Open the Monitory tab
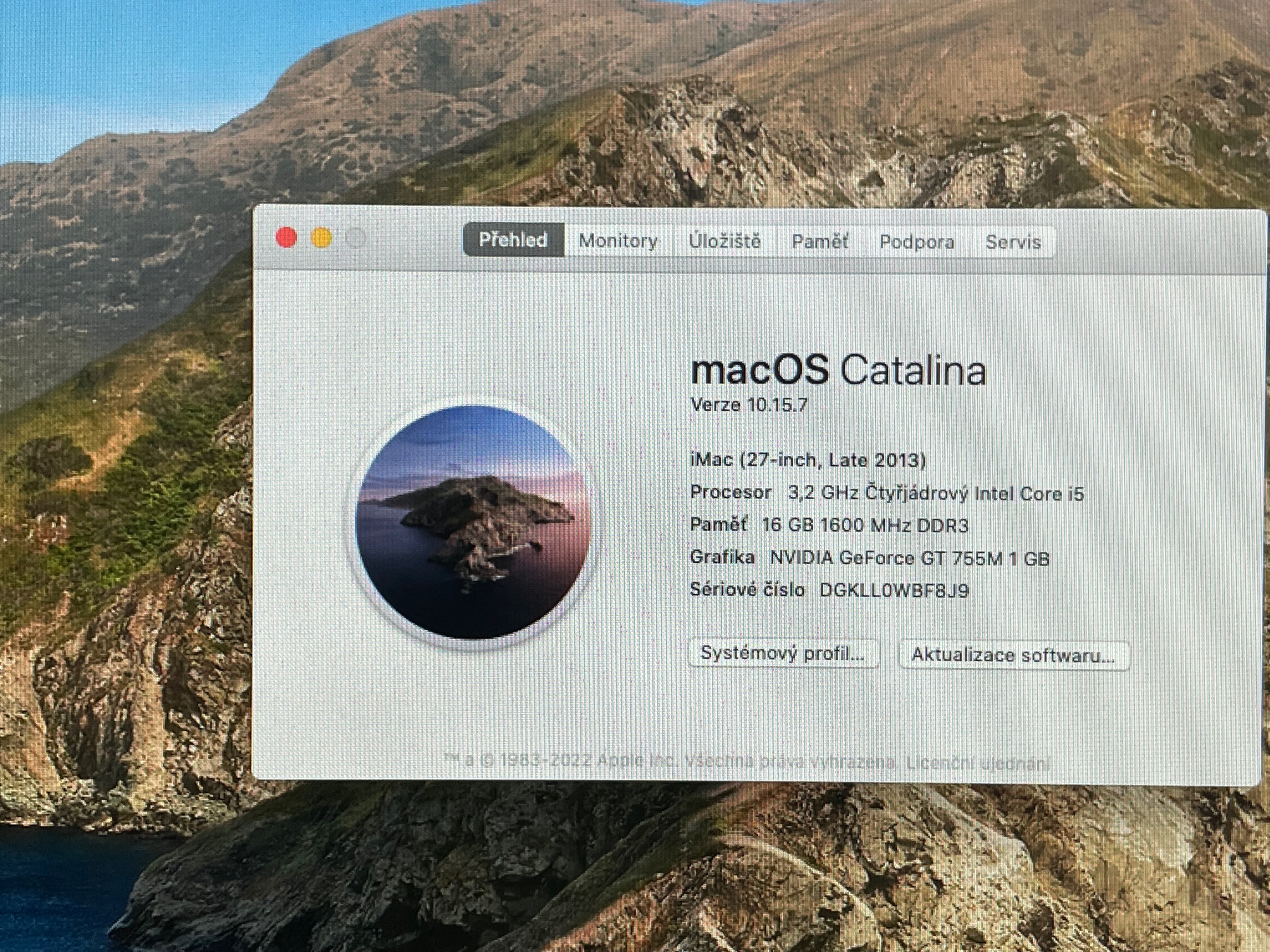This screenshot has width=1270, height=952. coord(618,241)
